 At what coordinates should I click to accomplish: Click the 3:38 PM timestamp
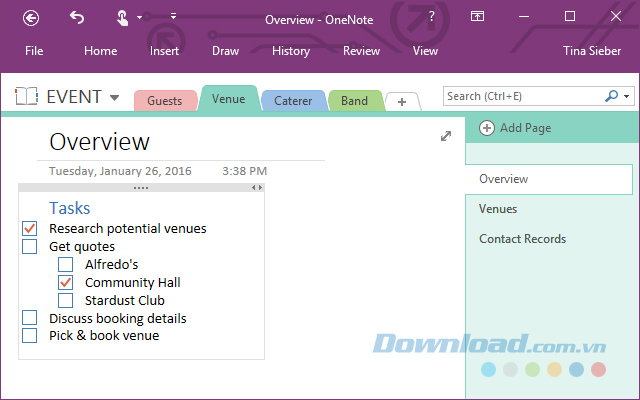(244, 171)
